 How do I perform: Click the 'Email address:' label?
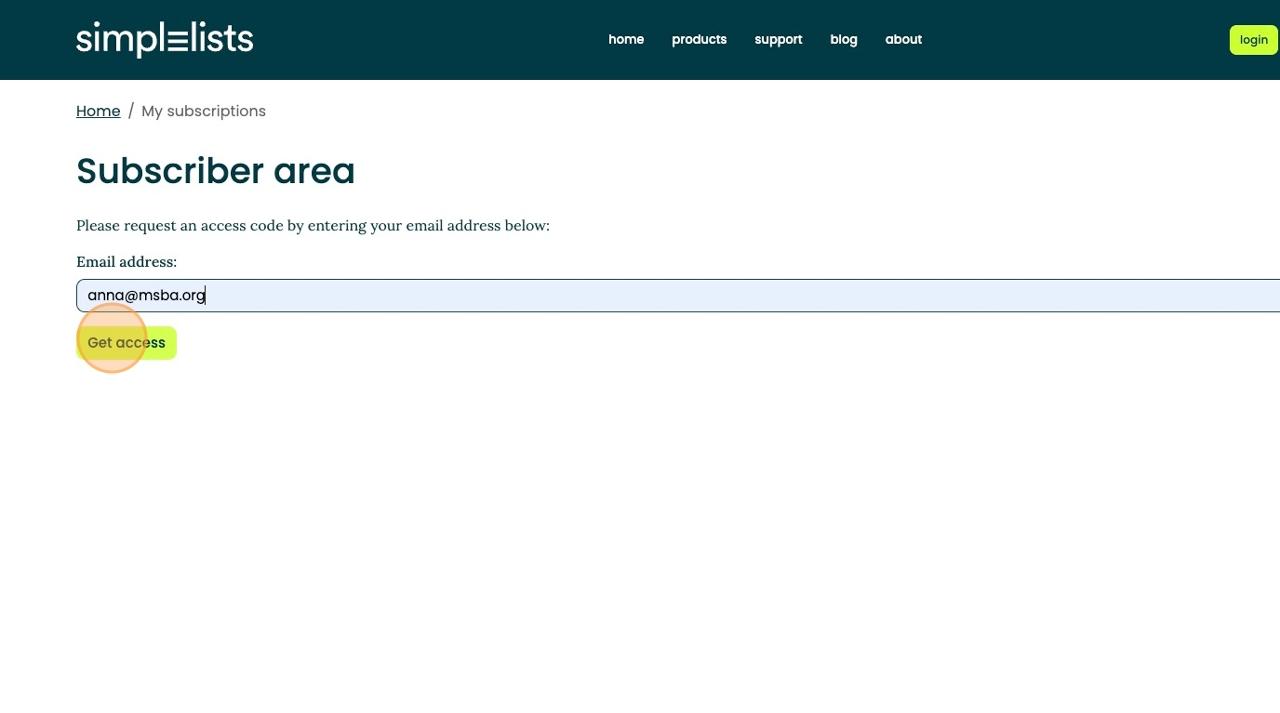coord(126,262)
